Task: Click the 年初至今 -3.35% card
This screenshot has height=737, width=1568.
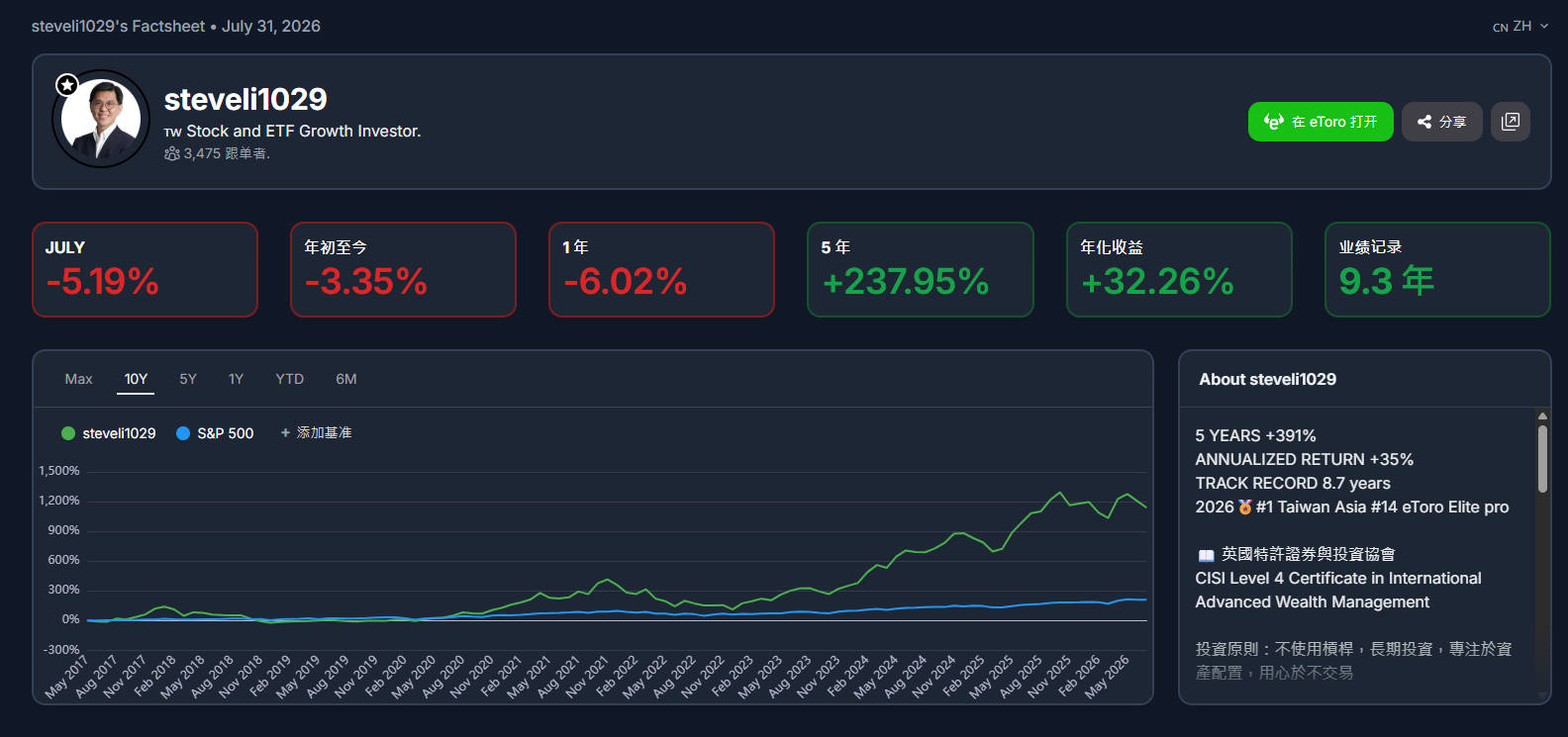Action: (x=403, y=270)
